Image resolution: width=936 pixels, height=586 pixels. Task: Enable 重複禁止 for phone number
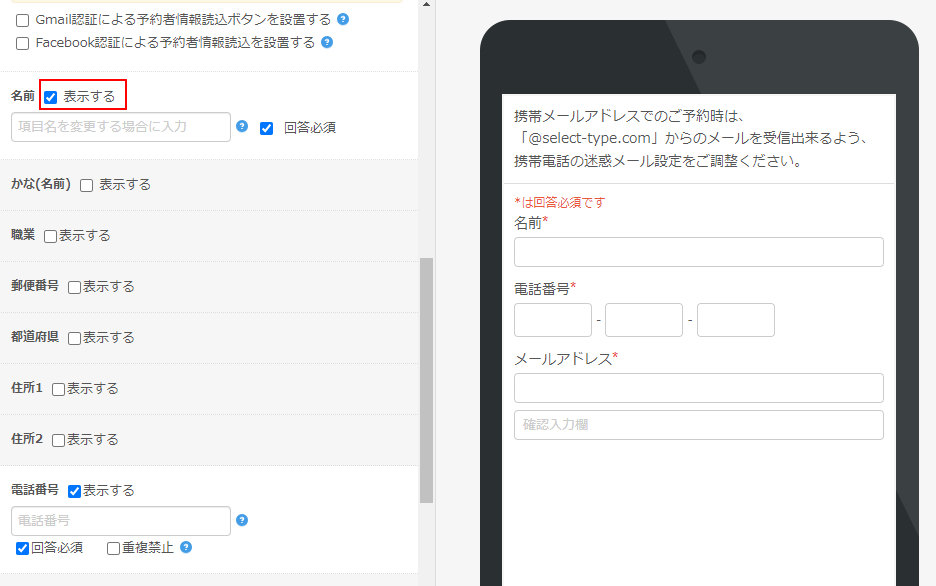(114, 548)
